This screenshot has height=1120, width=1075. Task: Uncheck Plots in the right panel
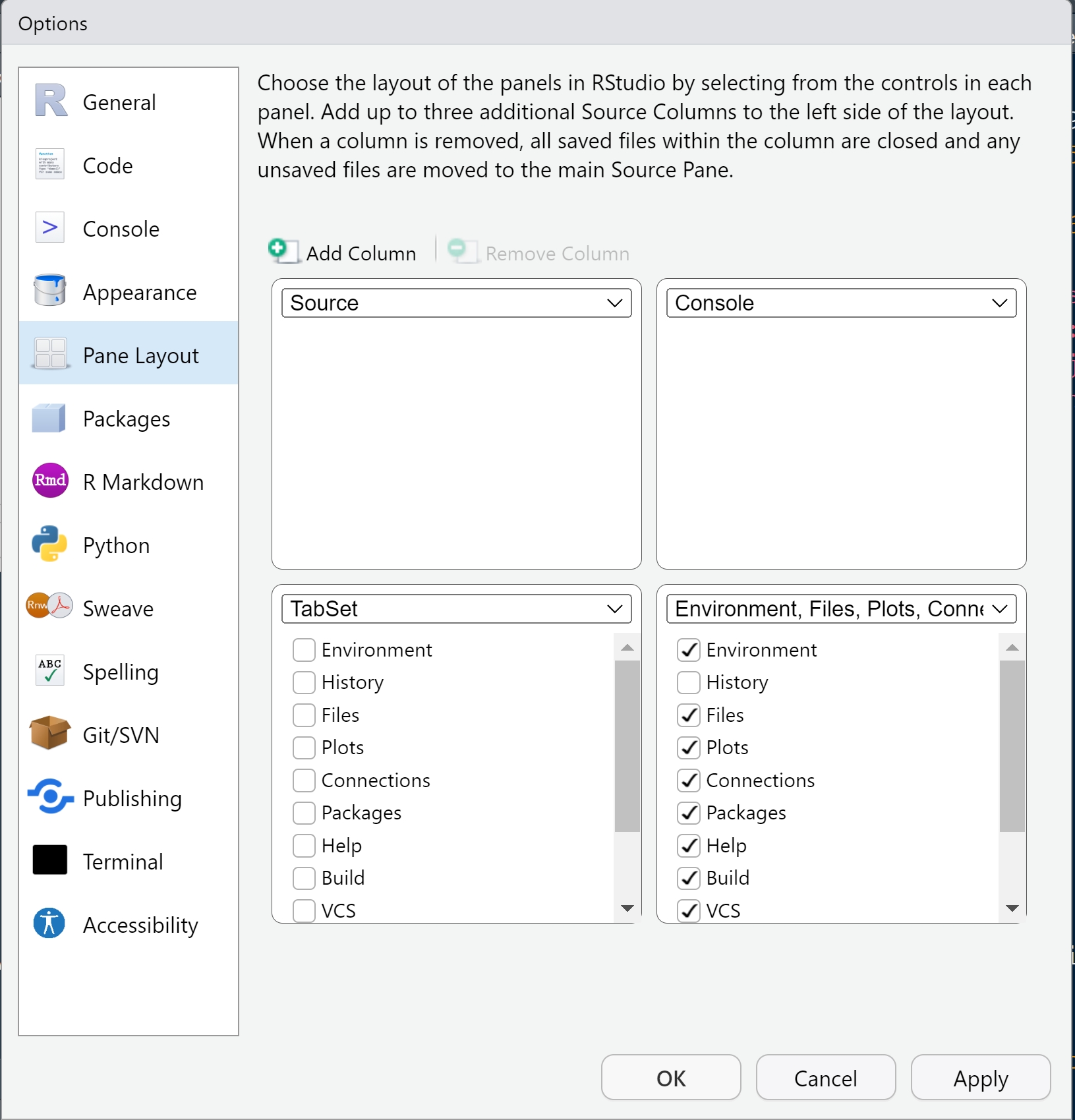(x=689, y=748)
